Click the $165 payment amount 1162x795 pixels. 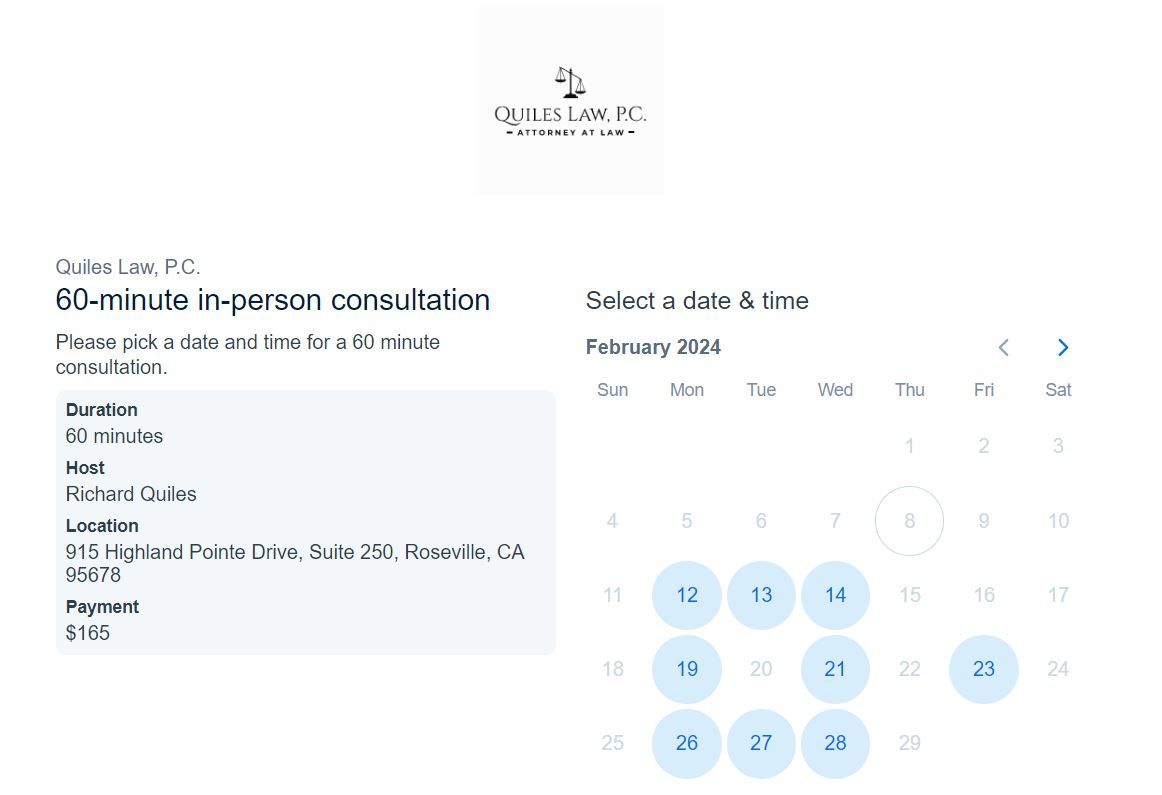87,633
